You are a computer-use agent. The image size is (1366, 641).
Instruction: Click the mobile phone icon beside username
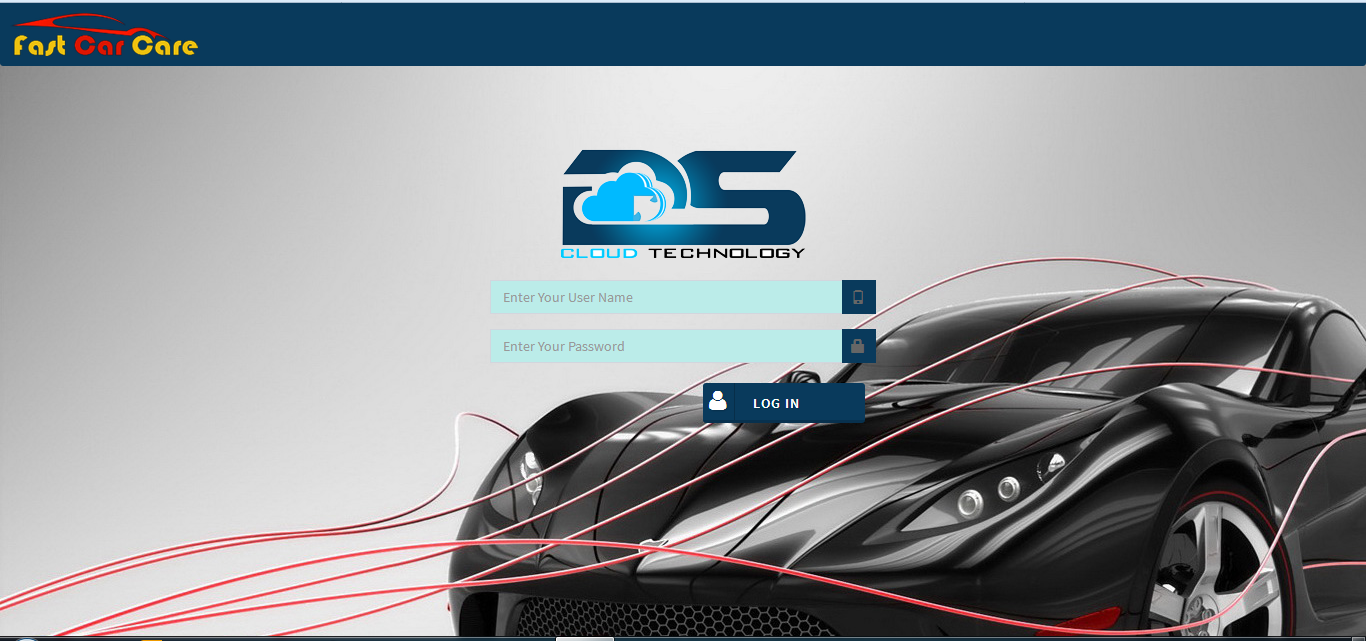point(858,297)
